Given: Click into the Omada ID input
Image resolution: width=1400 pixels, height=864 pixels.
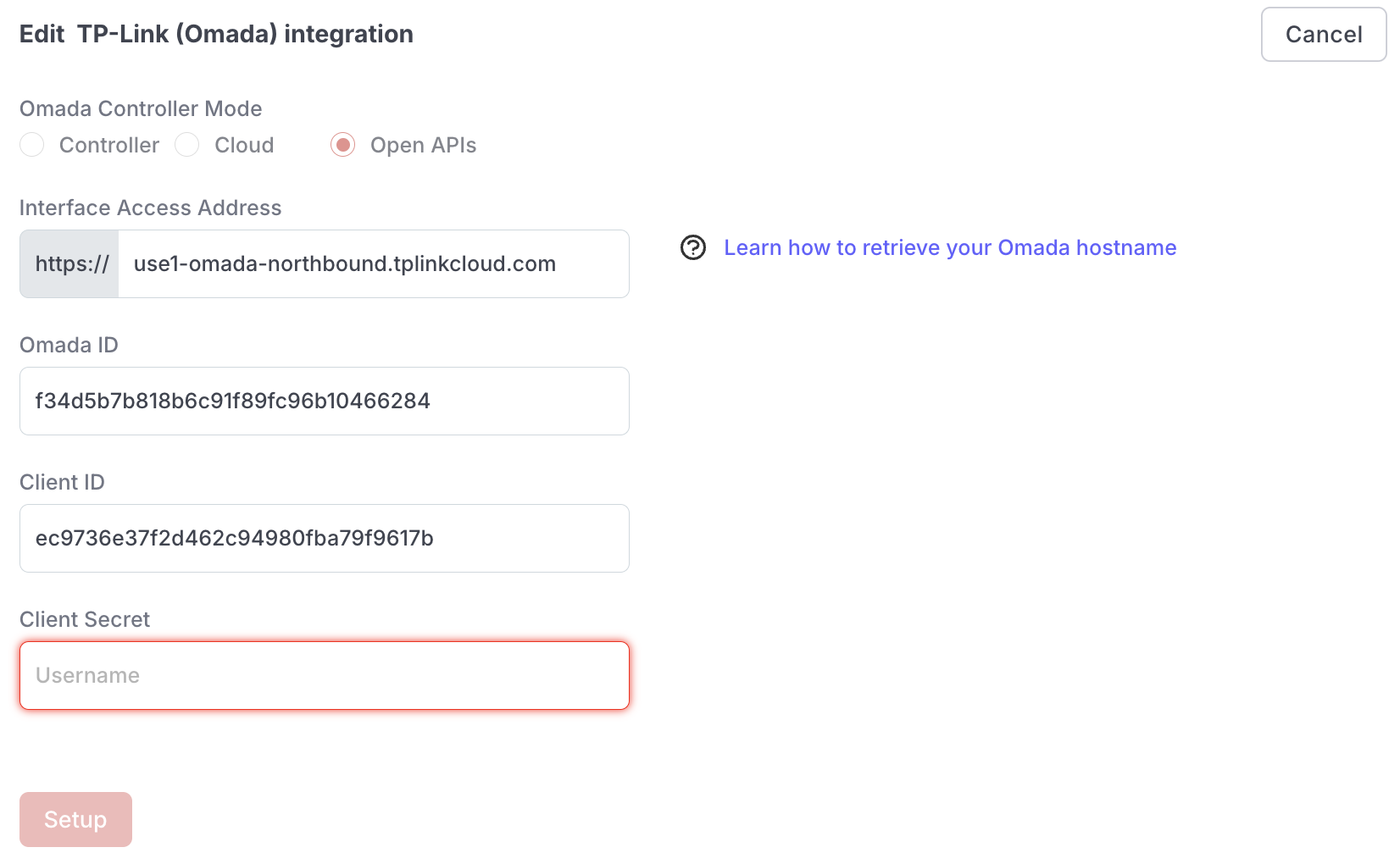Looking at the screenshot, I should [324, 402].
